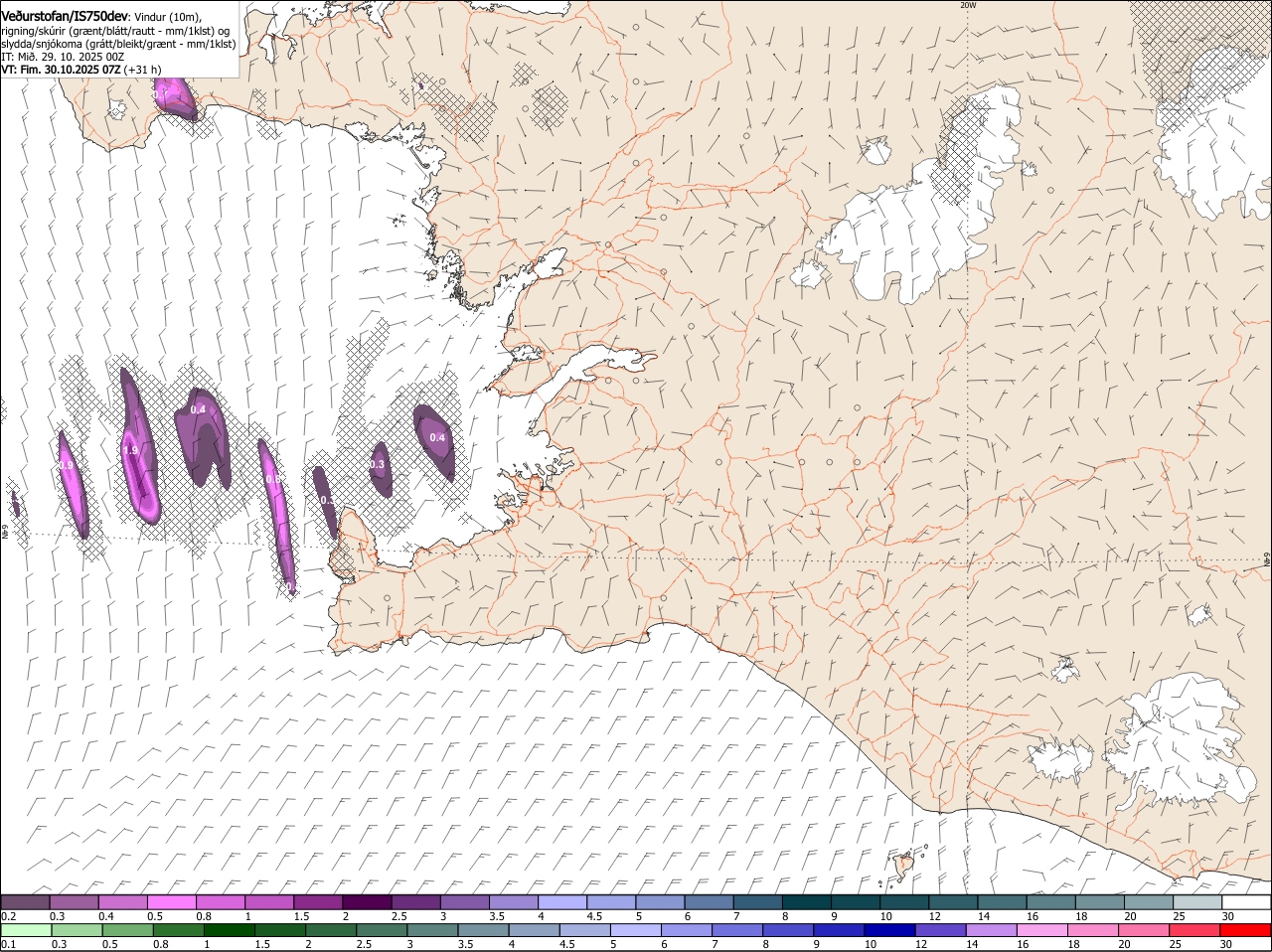Click the navy blue rain swatch for 10–12

[888, 930]
